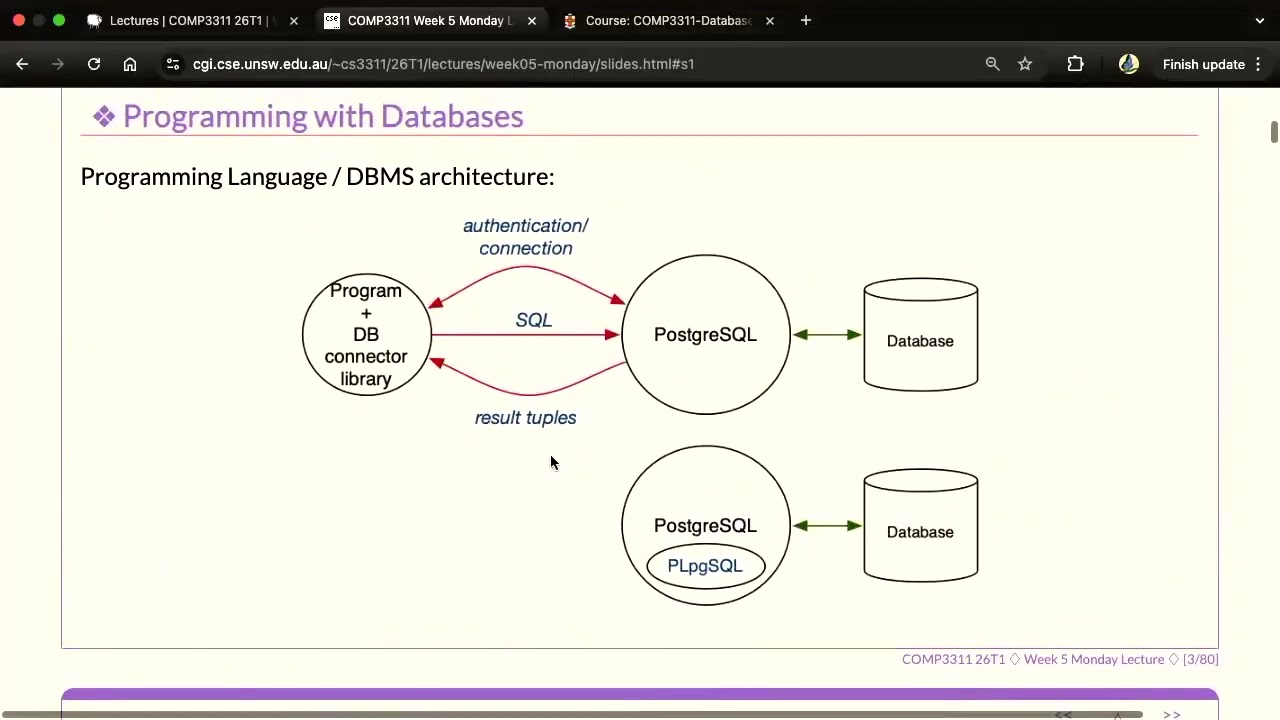Click the "Program + DB connector library" node
This screenshot has height=720, width=1280.
coord(366,335)
